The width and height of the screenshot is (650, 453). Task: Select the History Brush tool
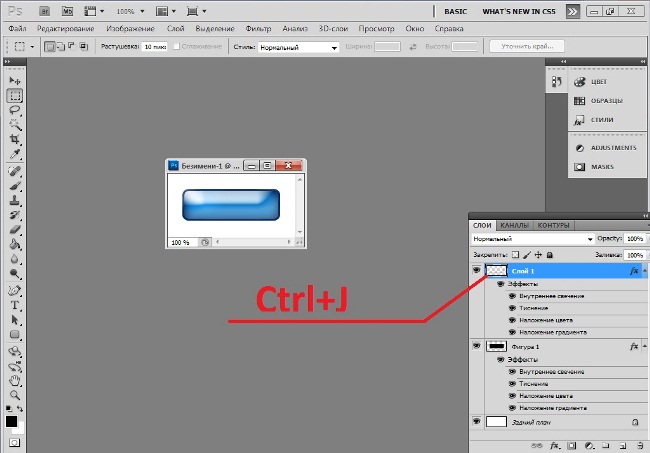15,215
